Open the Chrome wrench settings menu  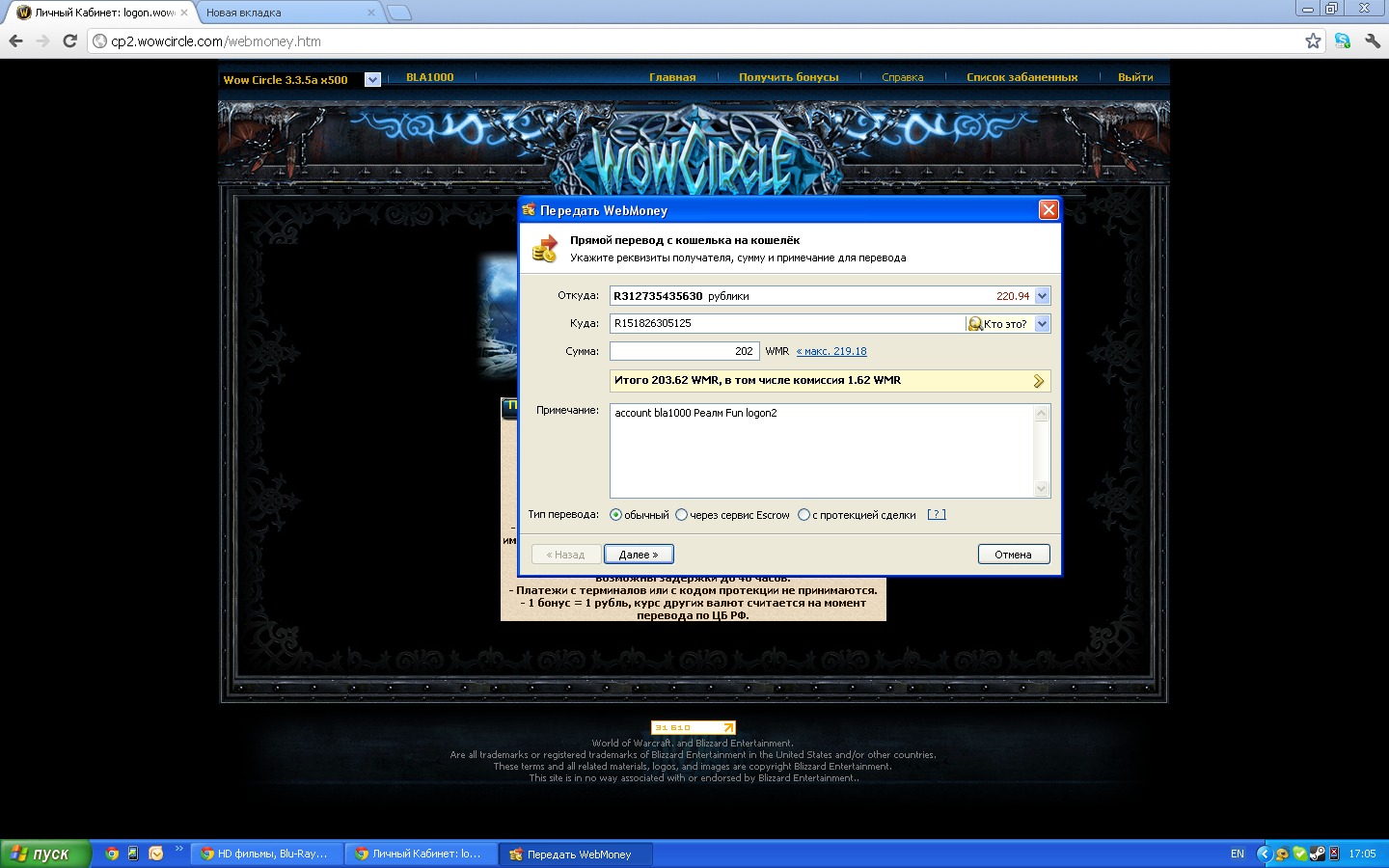pos(1373,41)
